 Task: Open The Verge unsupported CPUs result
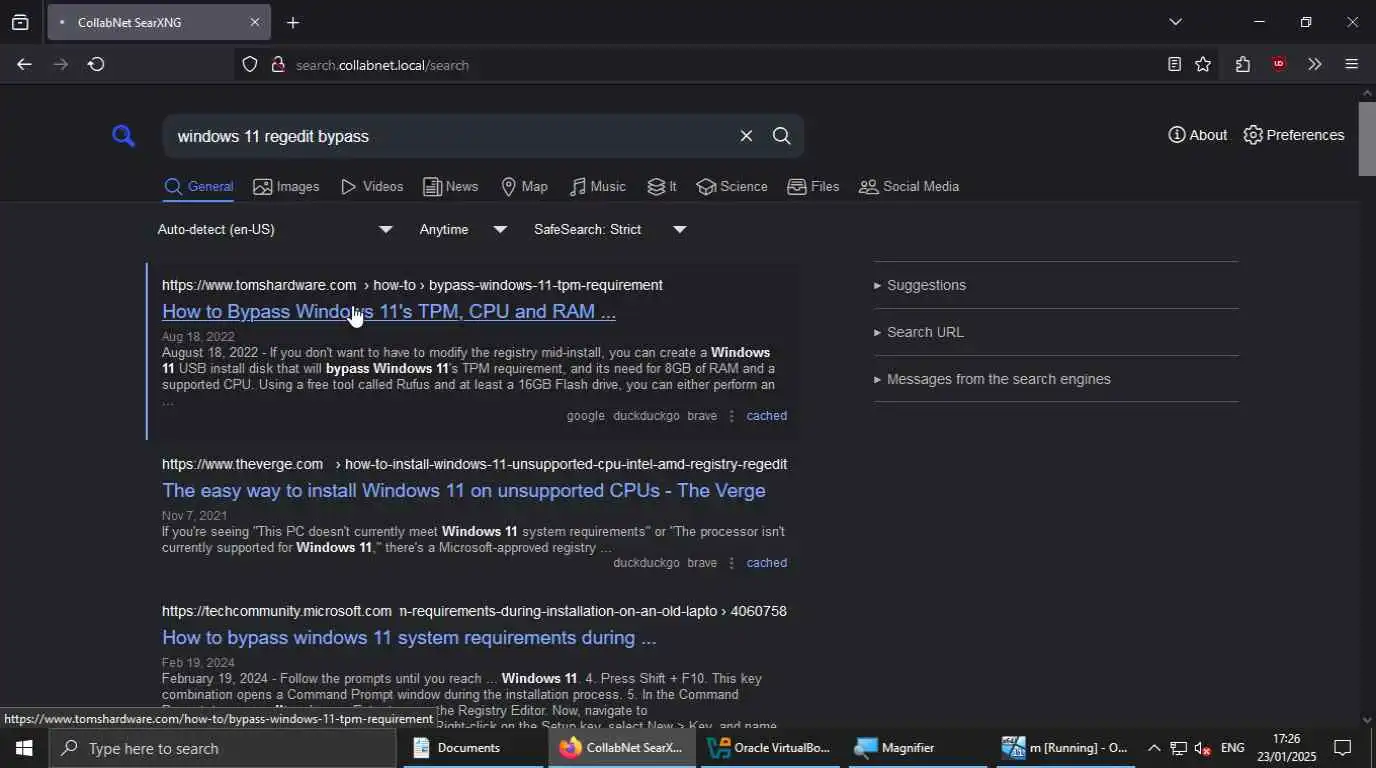point(464,491)
